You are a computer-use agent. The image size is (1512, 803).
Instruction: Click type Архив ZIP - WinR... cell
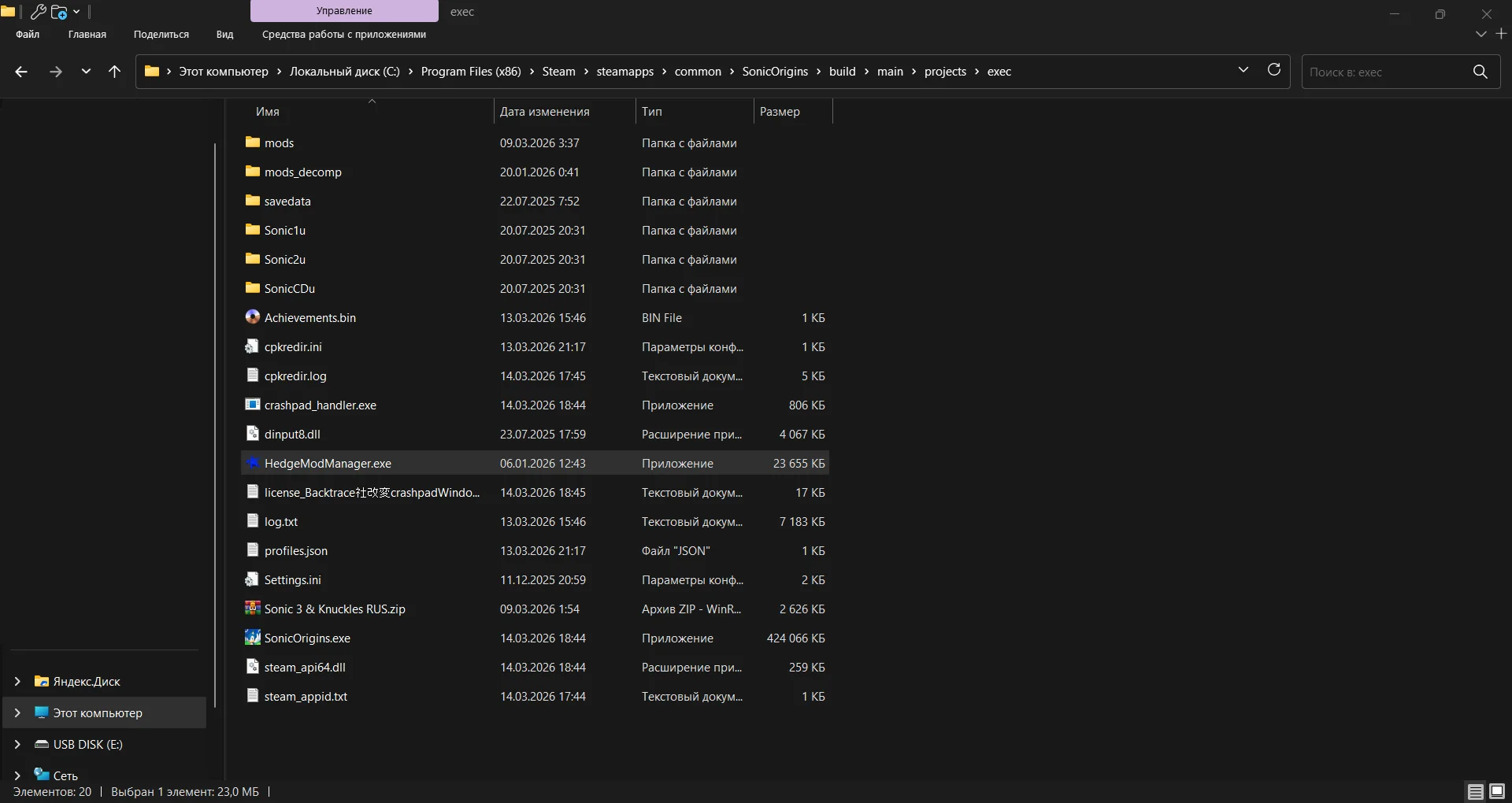tap(691, 609)
